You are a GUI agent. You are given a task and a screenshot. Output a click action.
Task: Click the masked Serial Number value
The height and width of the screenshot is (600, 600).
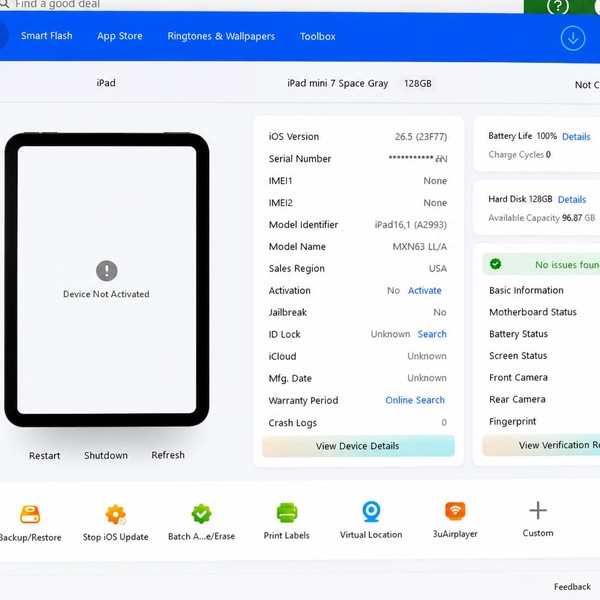coord(418,158)
